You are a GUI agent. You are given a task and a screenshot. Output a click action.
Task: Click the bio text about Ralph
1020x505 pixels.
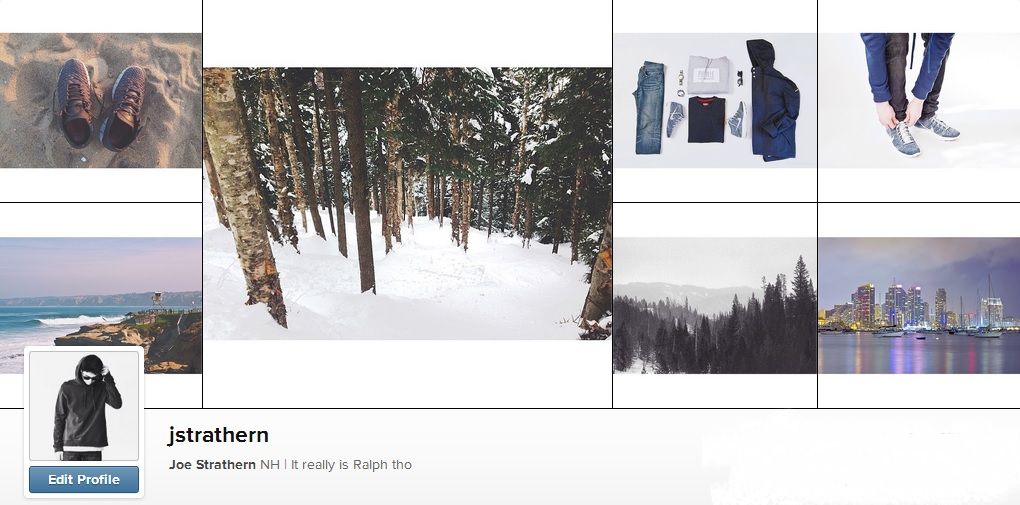point(351,465)
